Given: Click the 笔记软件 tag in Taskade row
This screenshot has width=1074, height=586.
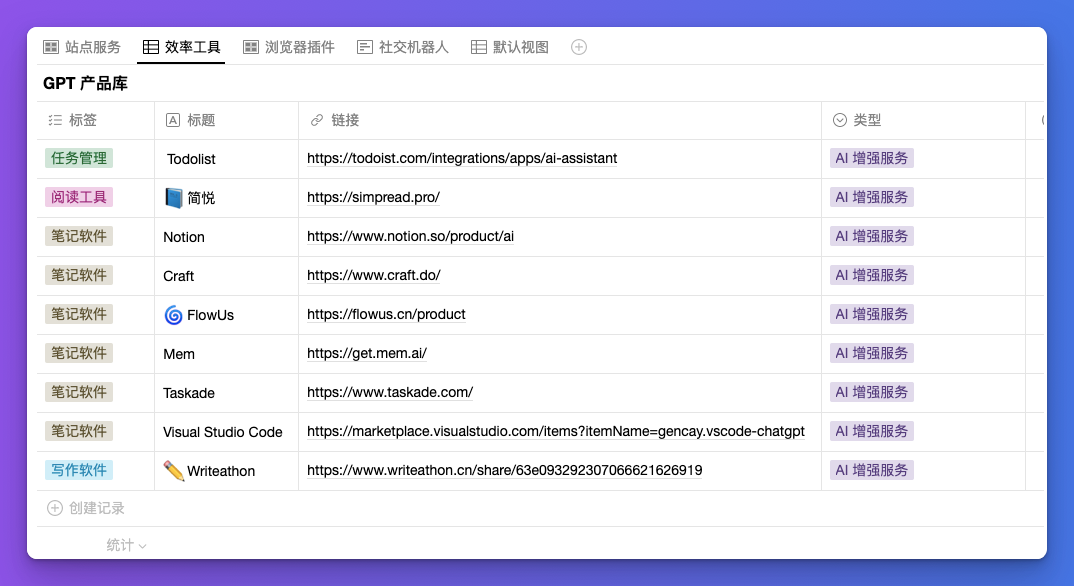Looking at the screenshot, I should [x=79, y=392].
